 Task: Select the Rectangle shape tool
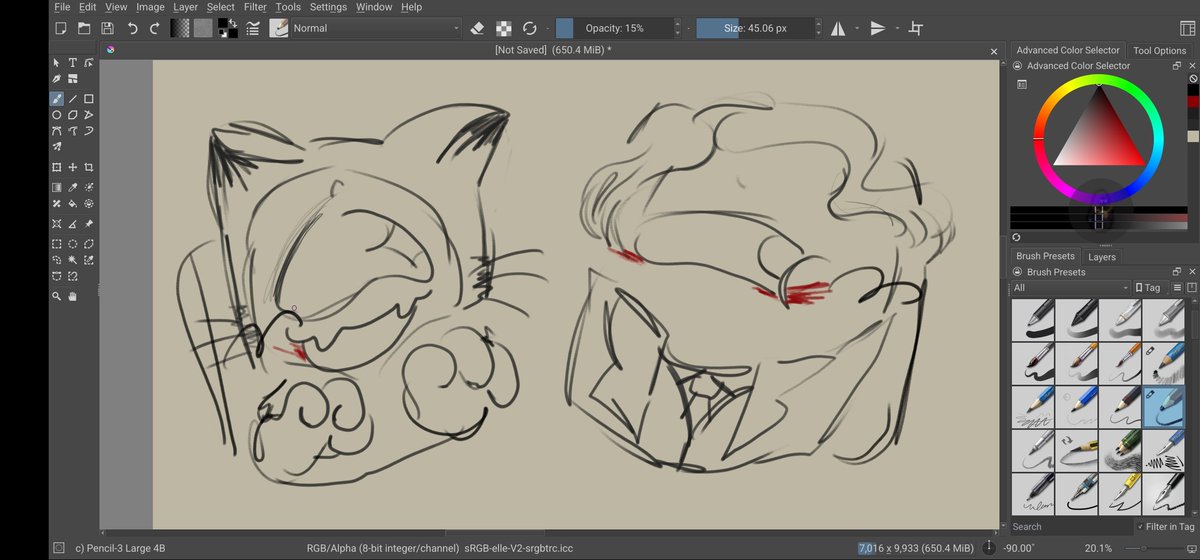[89, 99]
